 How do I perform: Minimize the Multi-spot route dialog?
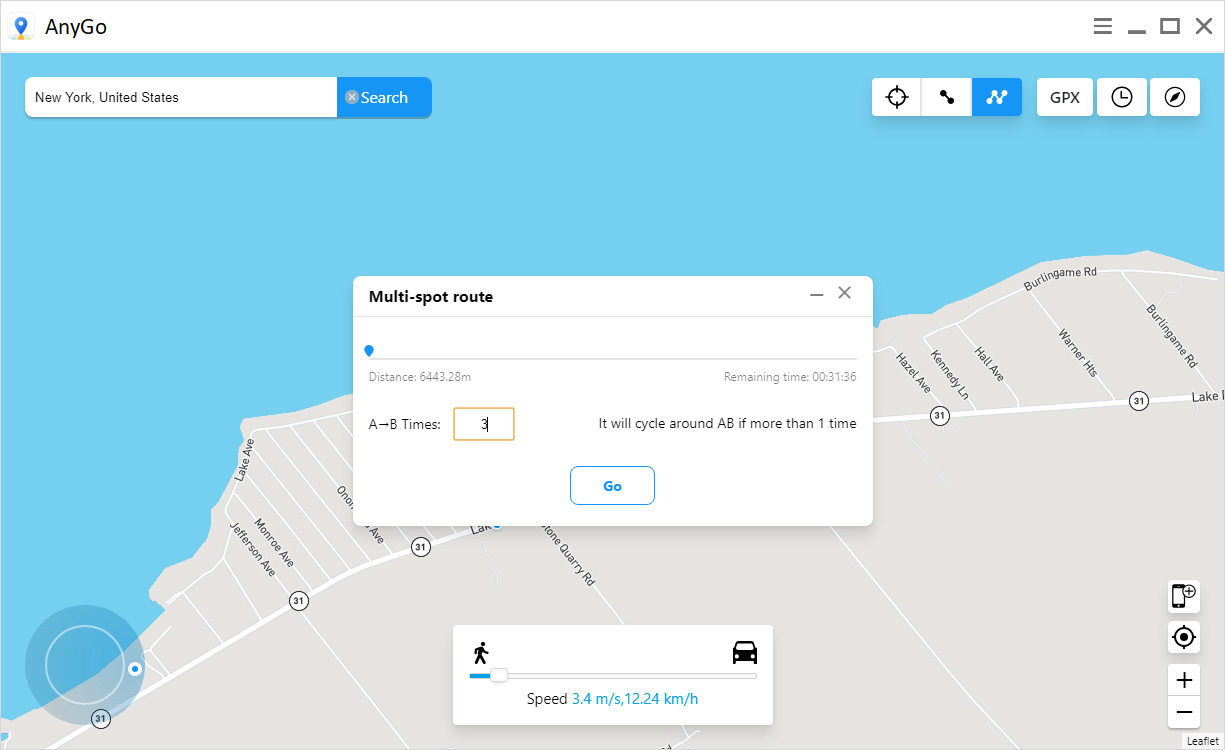(816, 294)
